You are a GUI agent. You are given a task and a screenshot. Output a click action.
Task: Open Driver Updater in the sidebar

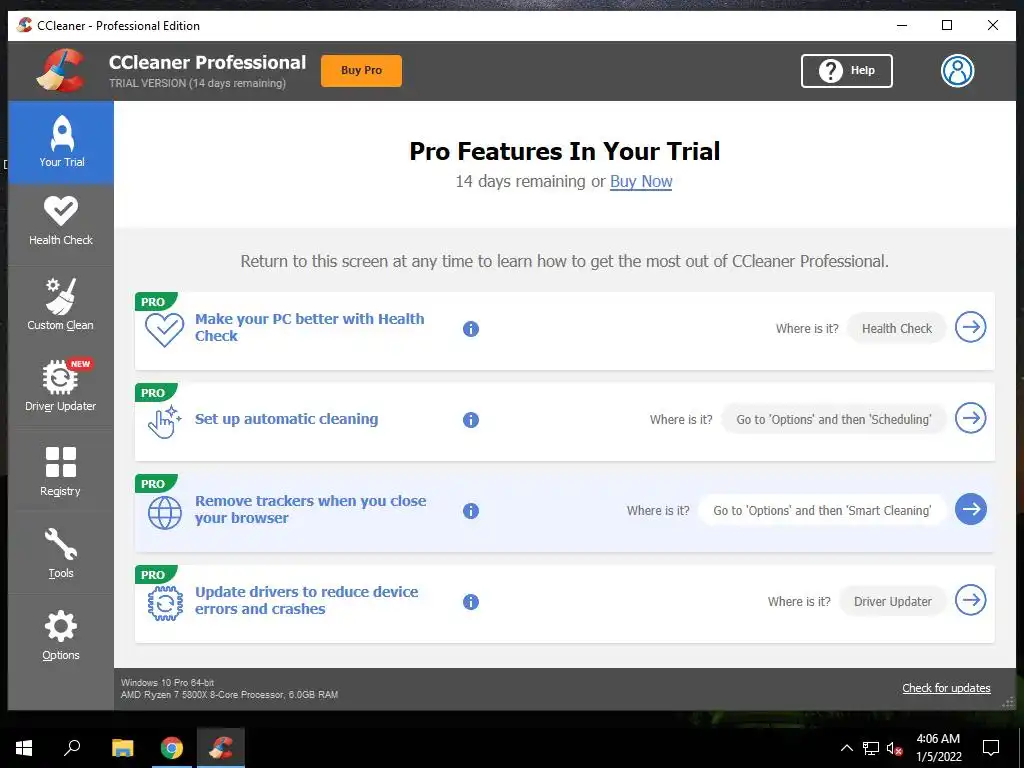[61, 387]
